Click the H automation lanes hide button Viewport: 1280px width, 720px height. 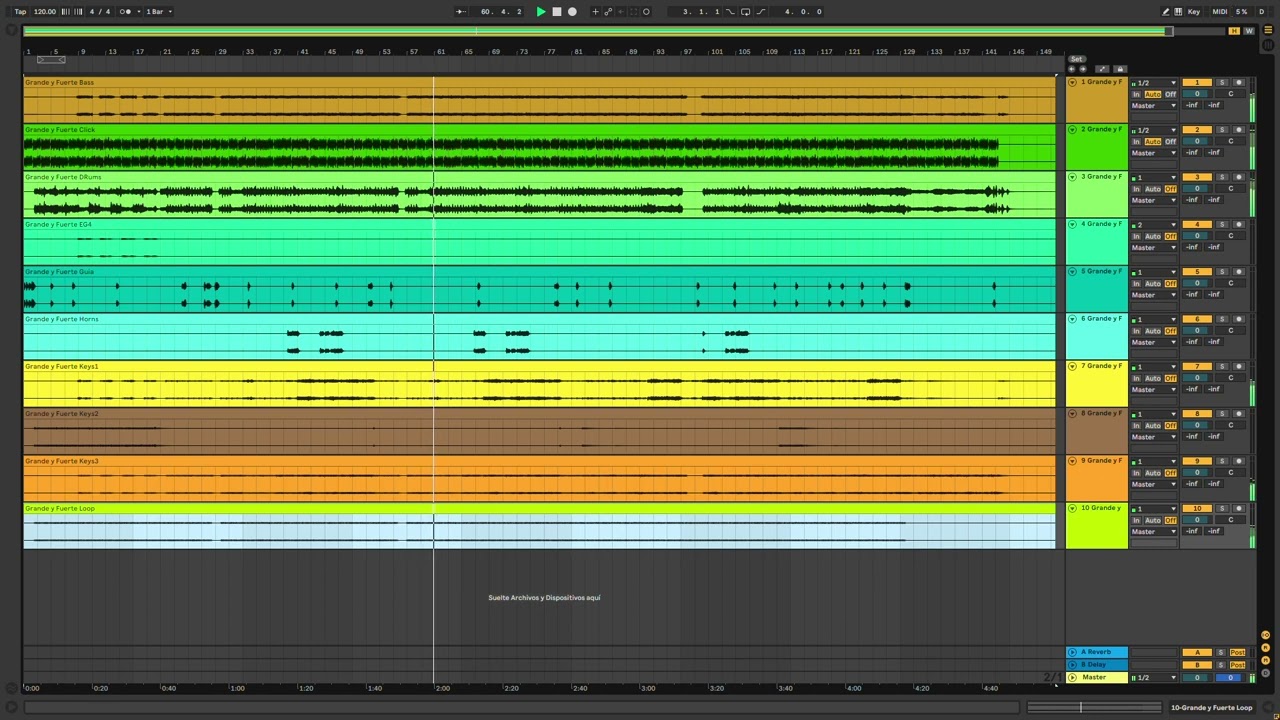(1234, 31)
